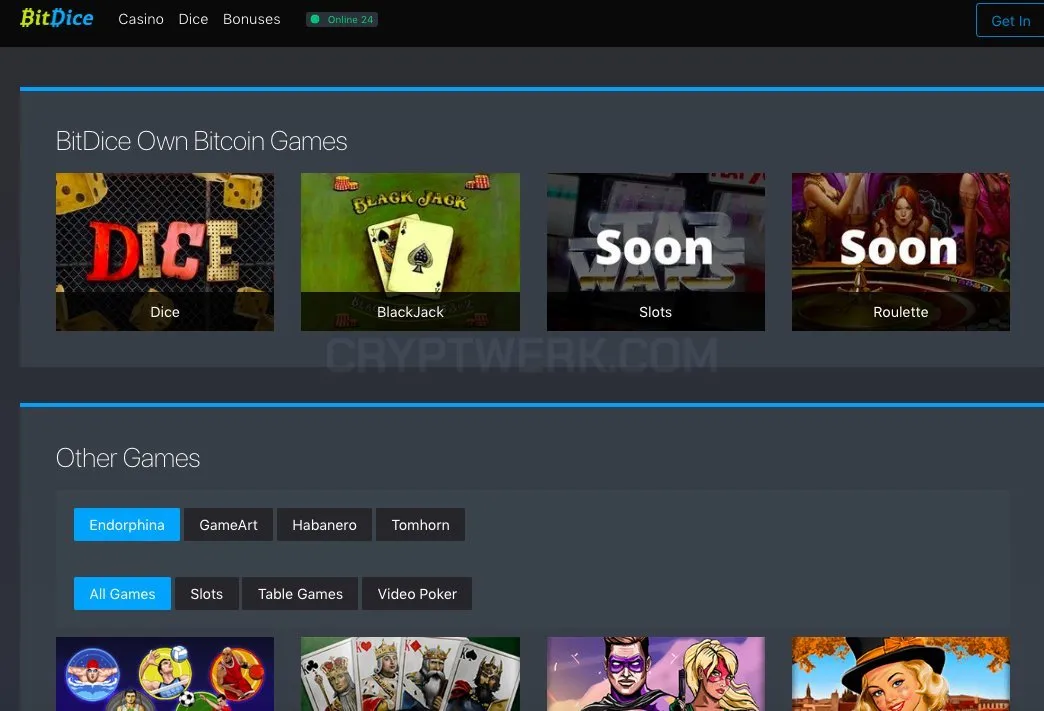Go to the Dice menu item
Image resolution: width=1044 pixels, height=711 pixels.
[193, 19]
